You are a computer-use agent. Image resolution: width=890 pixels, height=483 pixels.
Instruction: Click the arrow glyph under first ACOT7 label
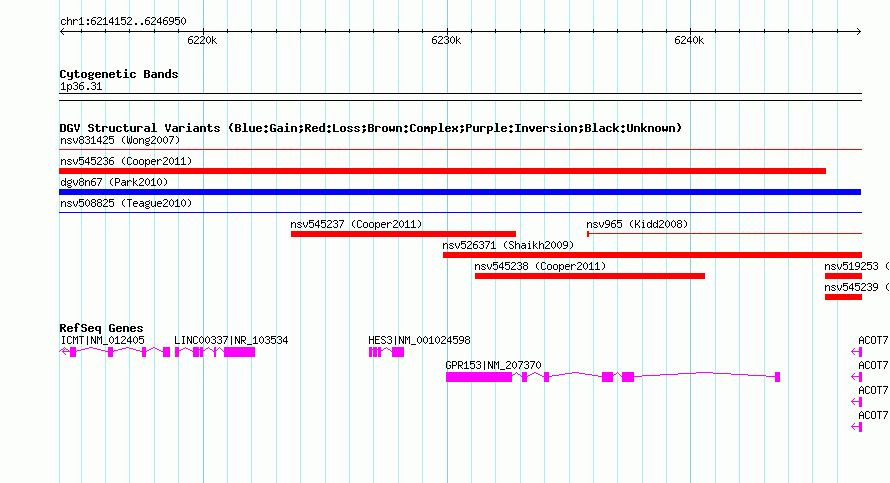[857, 352]
